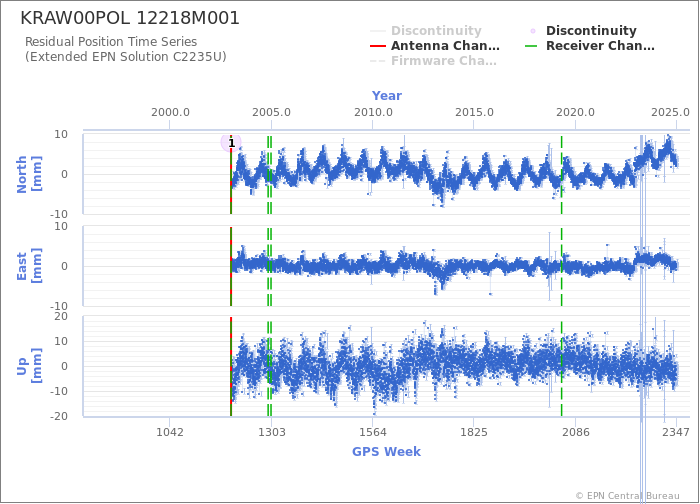Toggle the greyed-out Discontinuity line legend entry
The width and height of the screenshot is (700, 504).
pos(426,31)
